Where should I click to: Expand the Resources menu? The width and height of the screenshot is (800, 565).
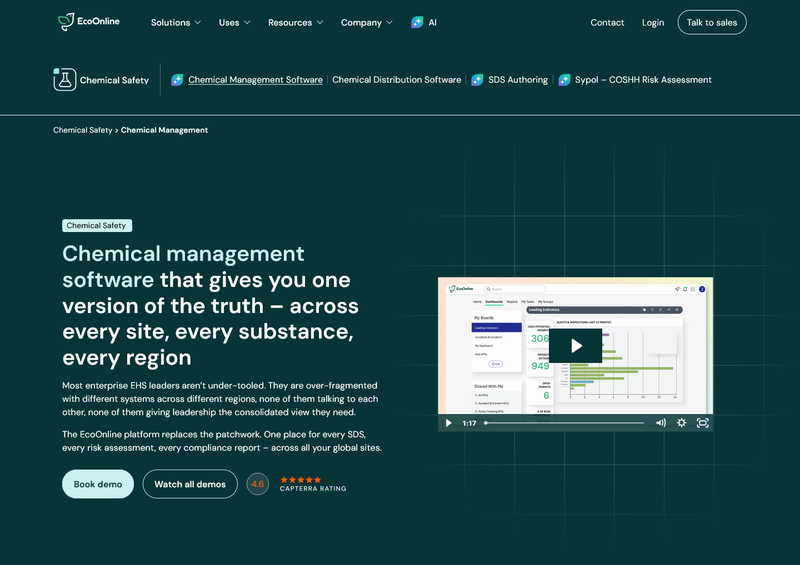(295, 22)
